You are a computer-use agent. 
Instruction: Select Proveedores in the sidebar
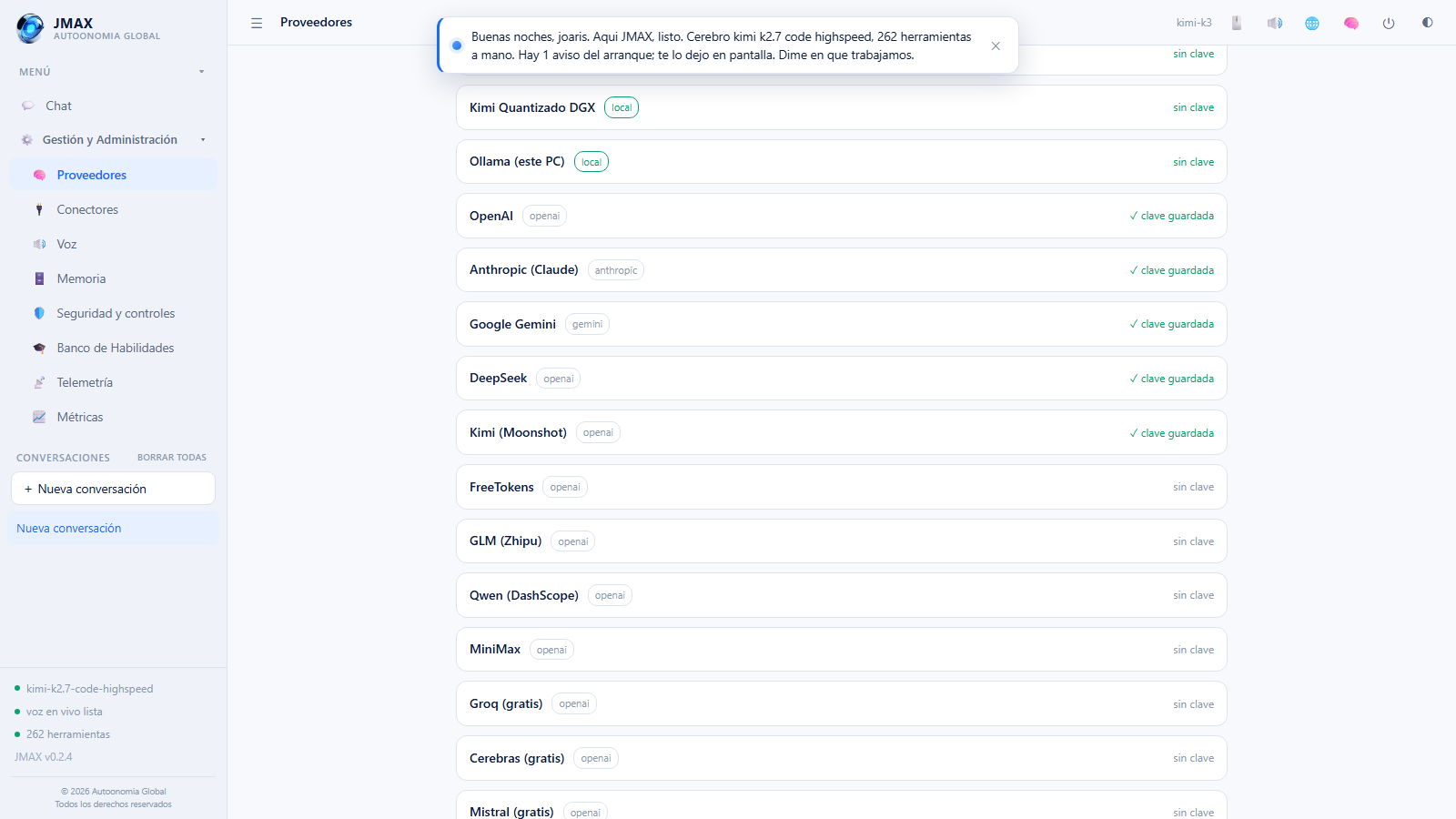point(113,175)
